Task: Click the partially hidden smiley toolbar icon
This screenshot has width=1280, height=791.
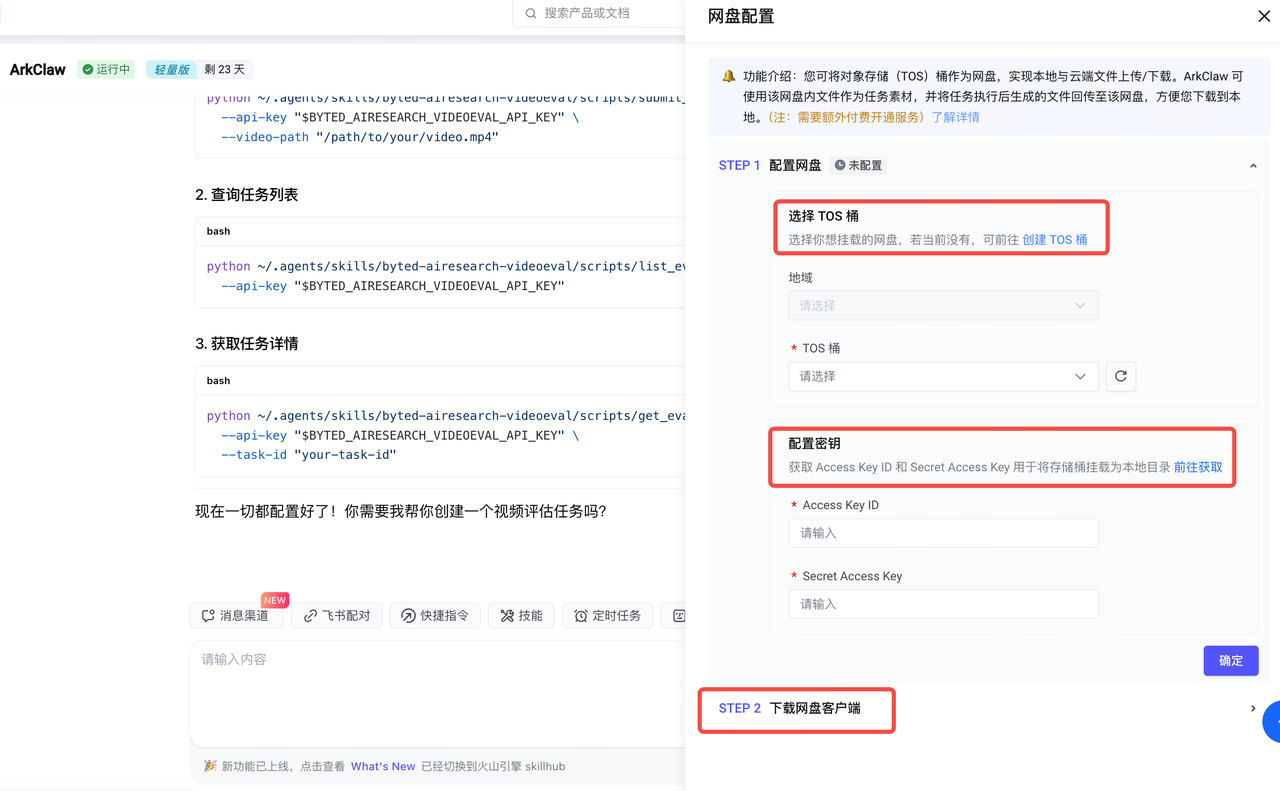Action: [x=677, y=616]
